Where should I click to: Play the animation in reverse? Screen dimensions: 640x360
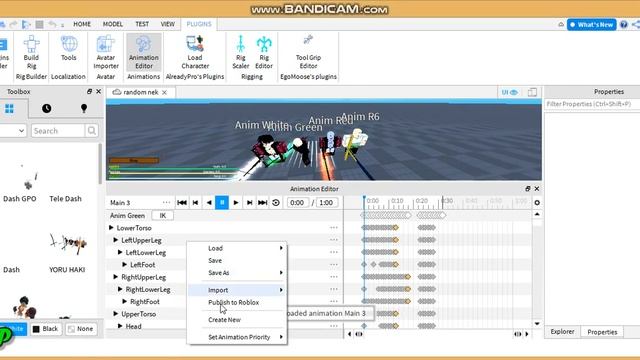pyautogui.click(x=209, y=202)
